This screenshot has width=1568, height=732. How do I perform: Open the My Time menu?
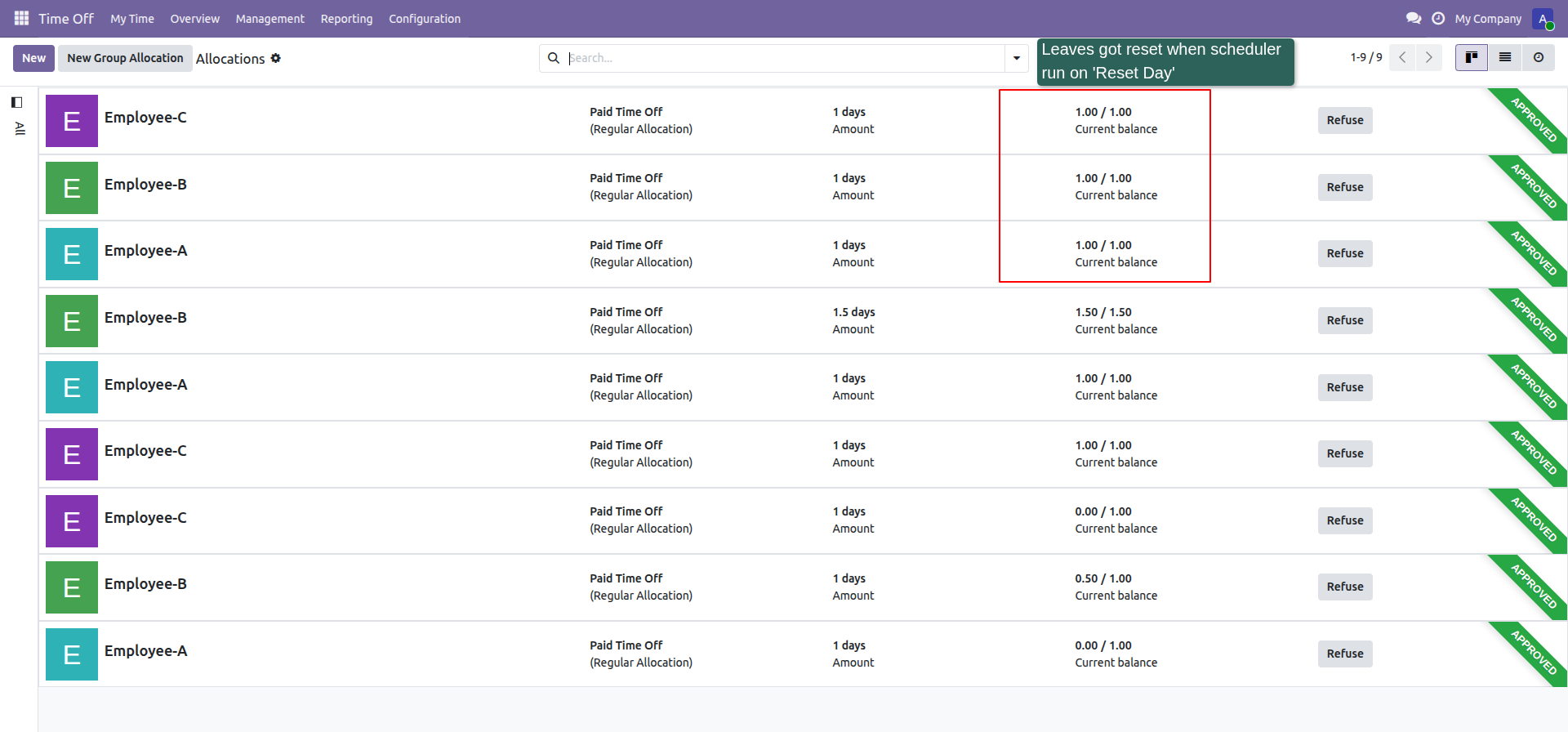(x=132, y=19)
